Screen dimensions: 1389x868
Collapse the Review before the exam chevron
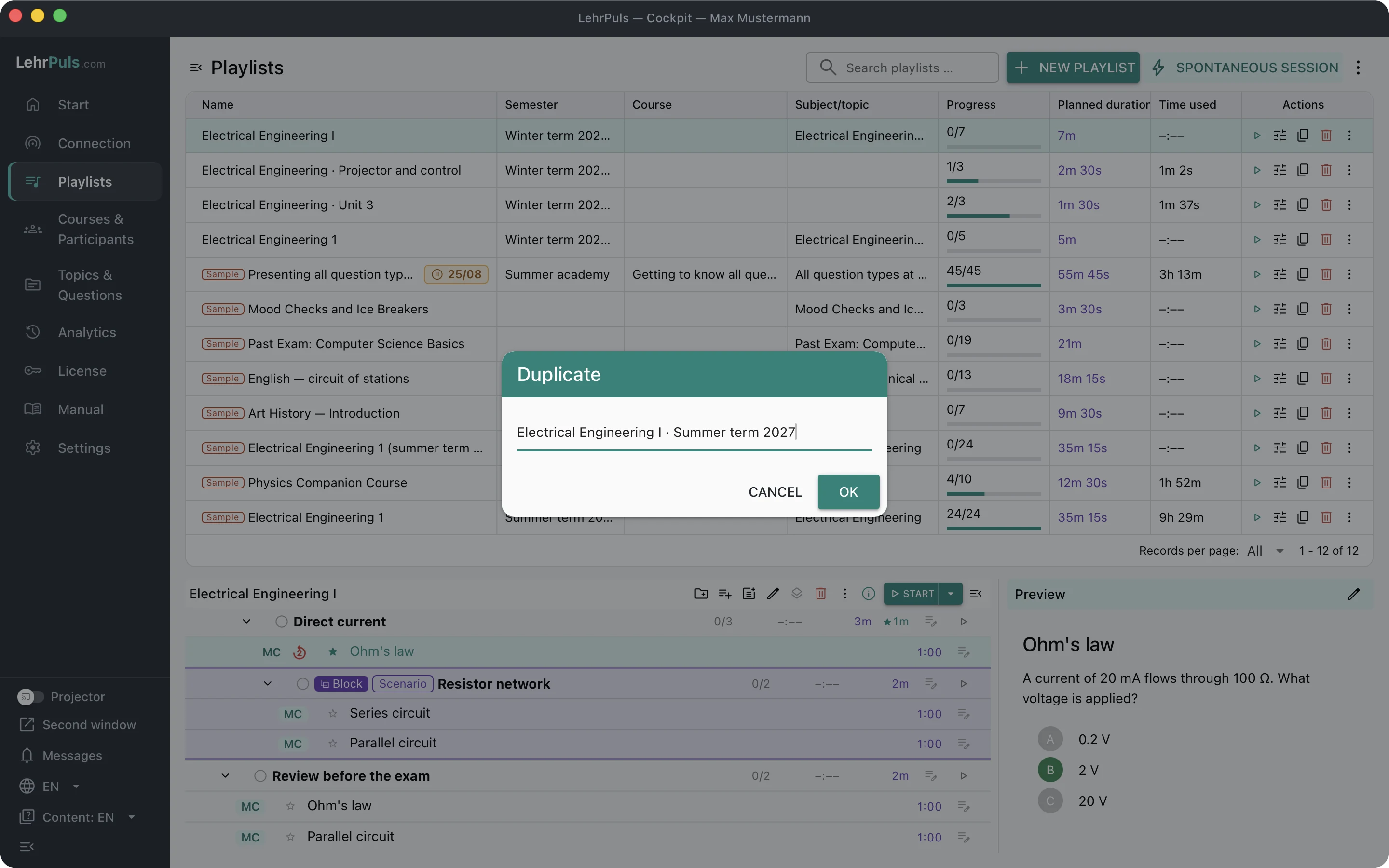point(225,776)
